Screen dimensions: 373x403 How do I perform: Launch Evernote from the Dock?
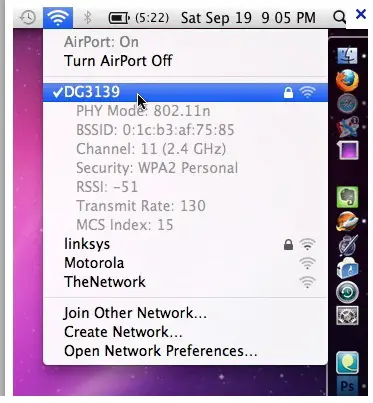tap(347, 197)
